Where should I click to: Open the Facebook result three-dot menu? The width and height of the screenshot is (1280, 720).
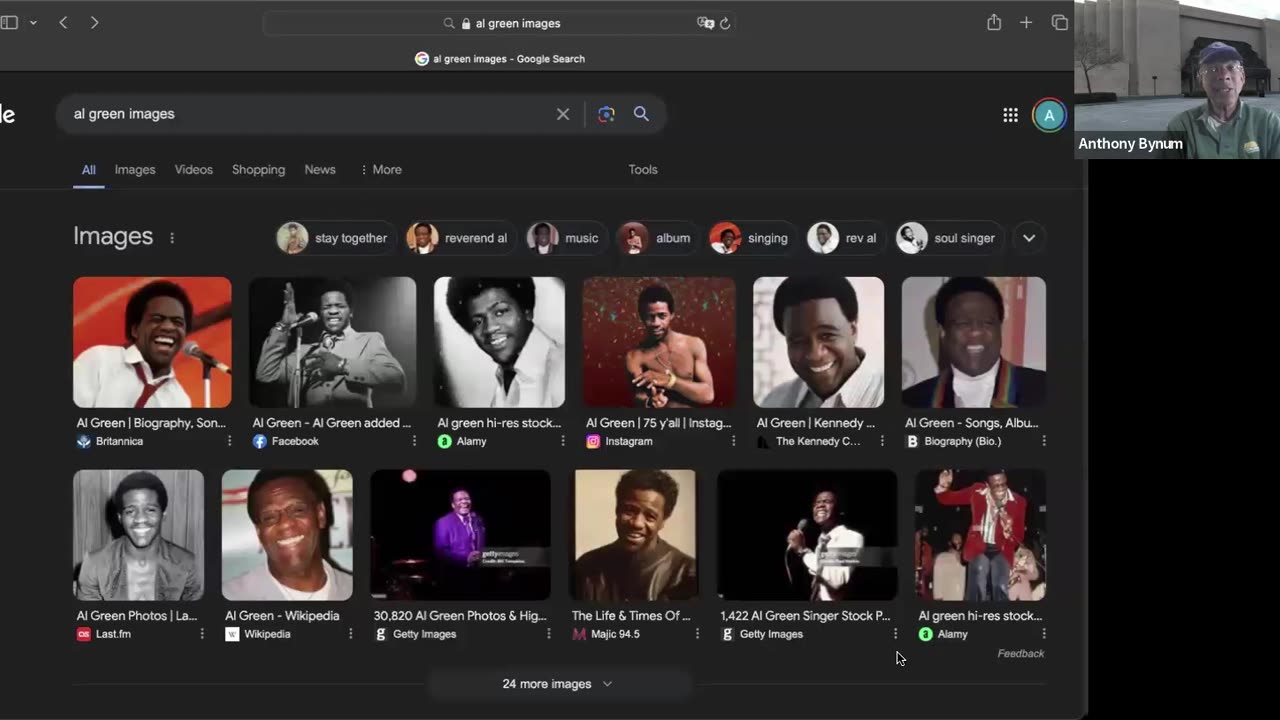click(x=414, y=441)
